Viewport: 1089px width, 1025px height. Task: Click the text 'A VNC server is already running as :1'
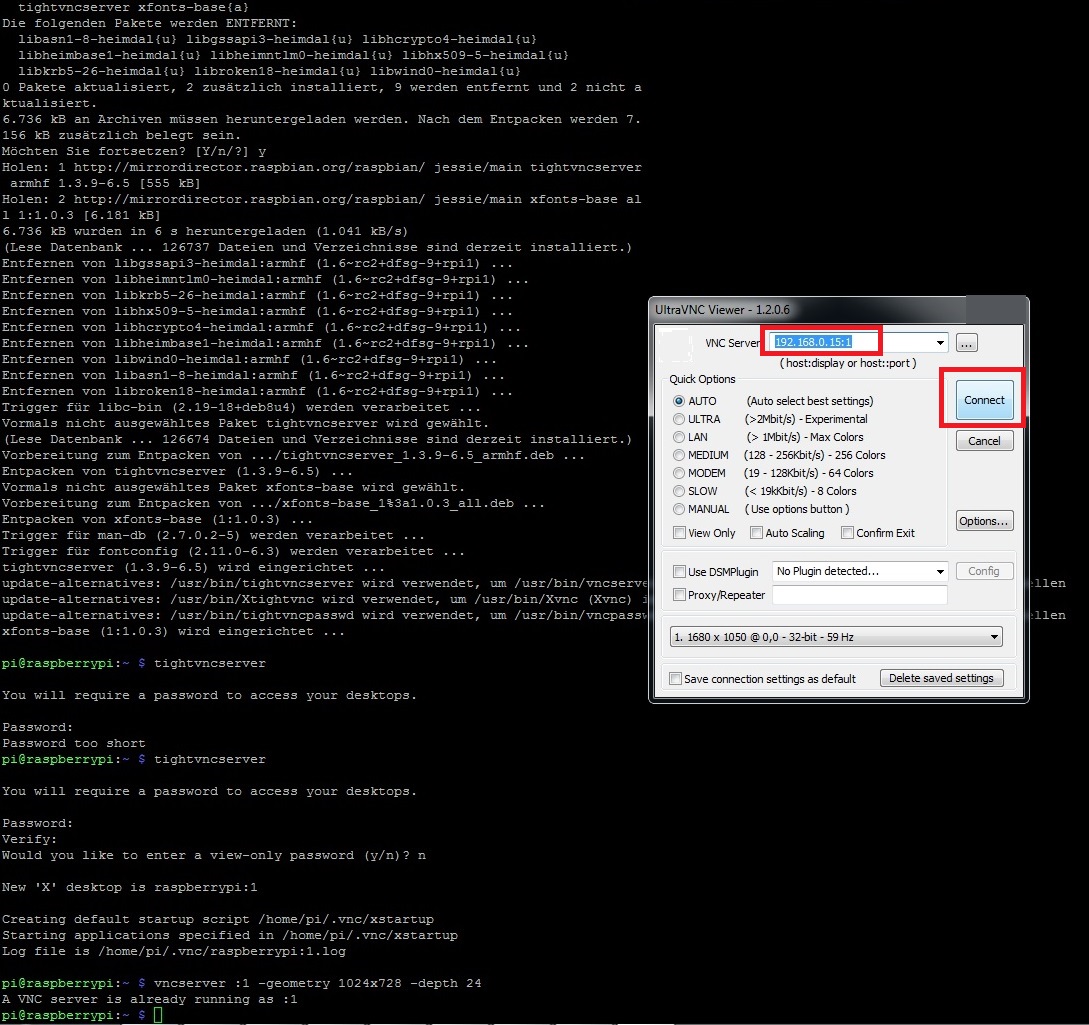point(149,999)
